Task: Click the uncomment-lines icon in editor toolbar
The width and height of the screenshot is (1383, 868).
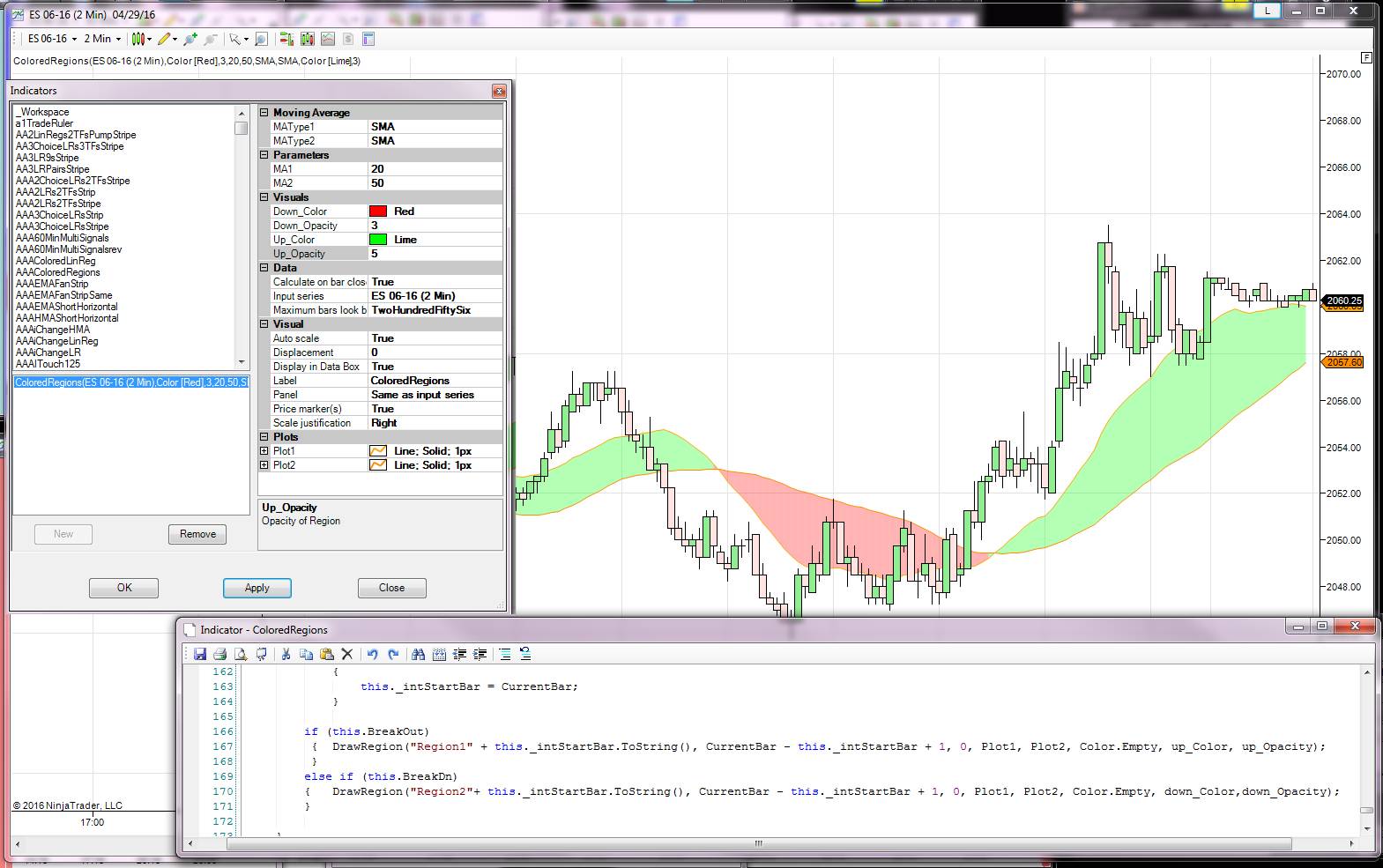Action: [x=525, y=654]
